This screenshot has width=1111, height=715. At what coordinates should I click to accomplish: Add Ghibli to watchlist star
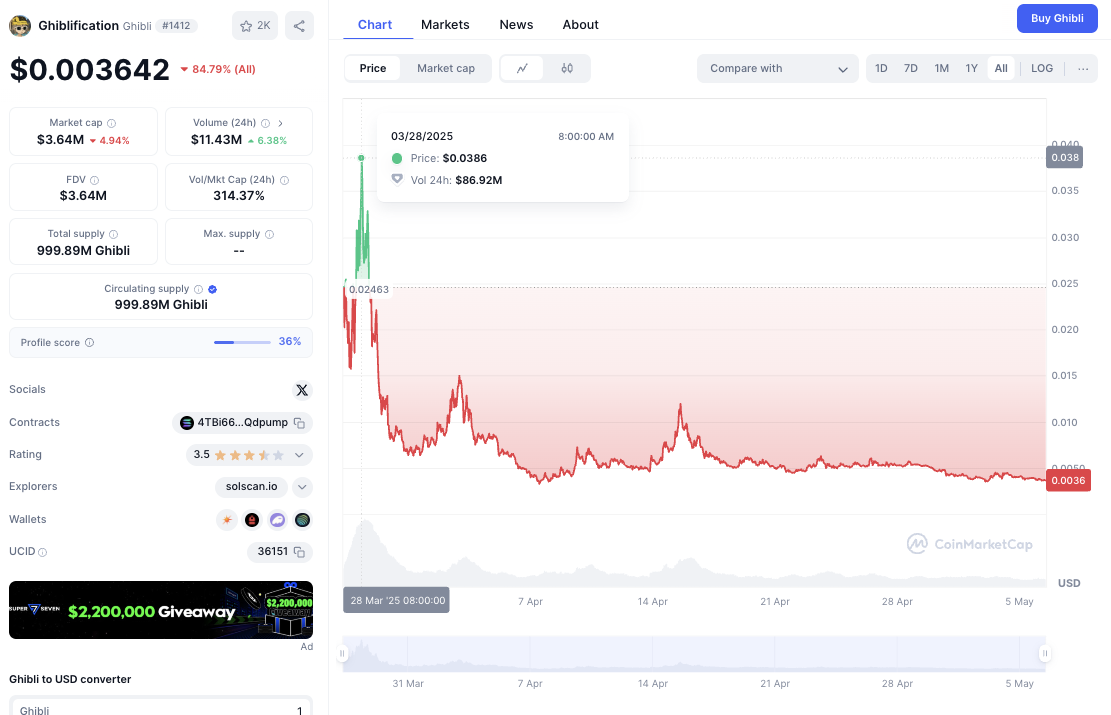255,26
